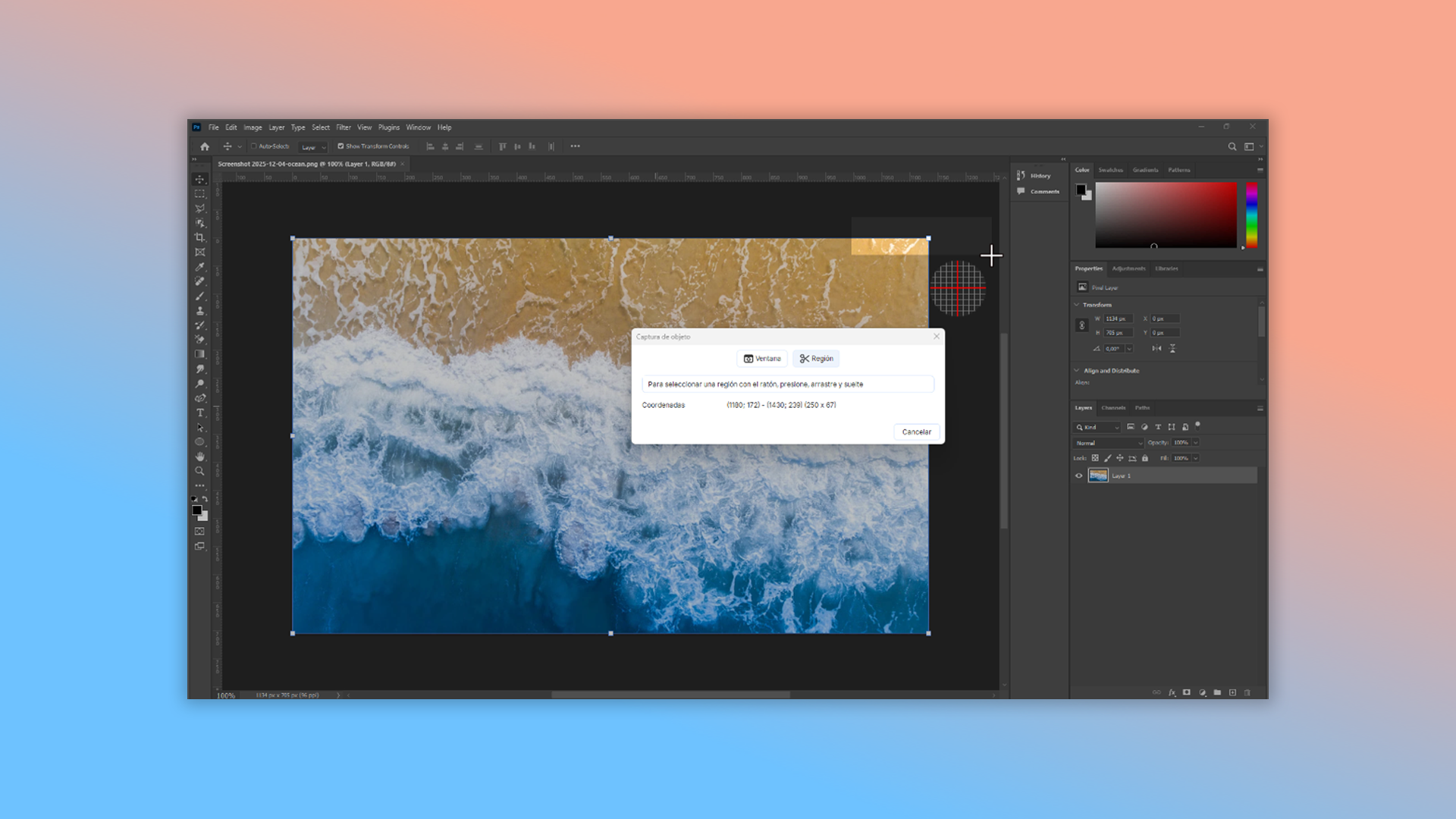Click the Cancelar button

click(916, 432)
